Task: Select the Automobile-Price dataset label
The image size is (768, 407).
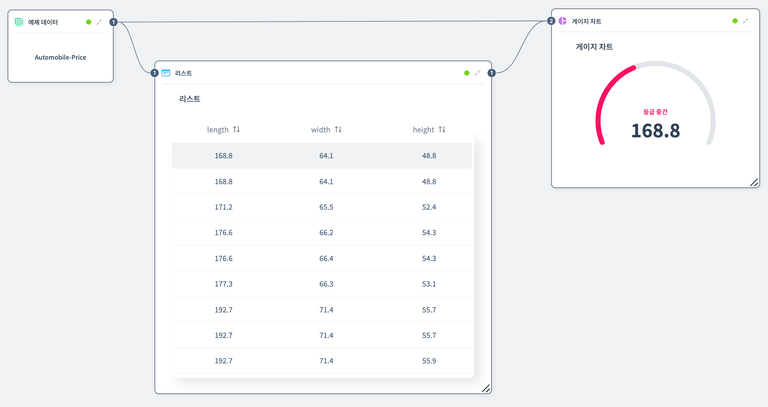Action: click(60, 57)
